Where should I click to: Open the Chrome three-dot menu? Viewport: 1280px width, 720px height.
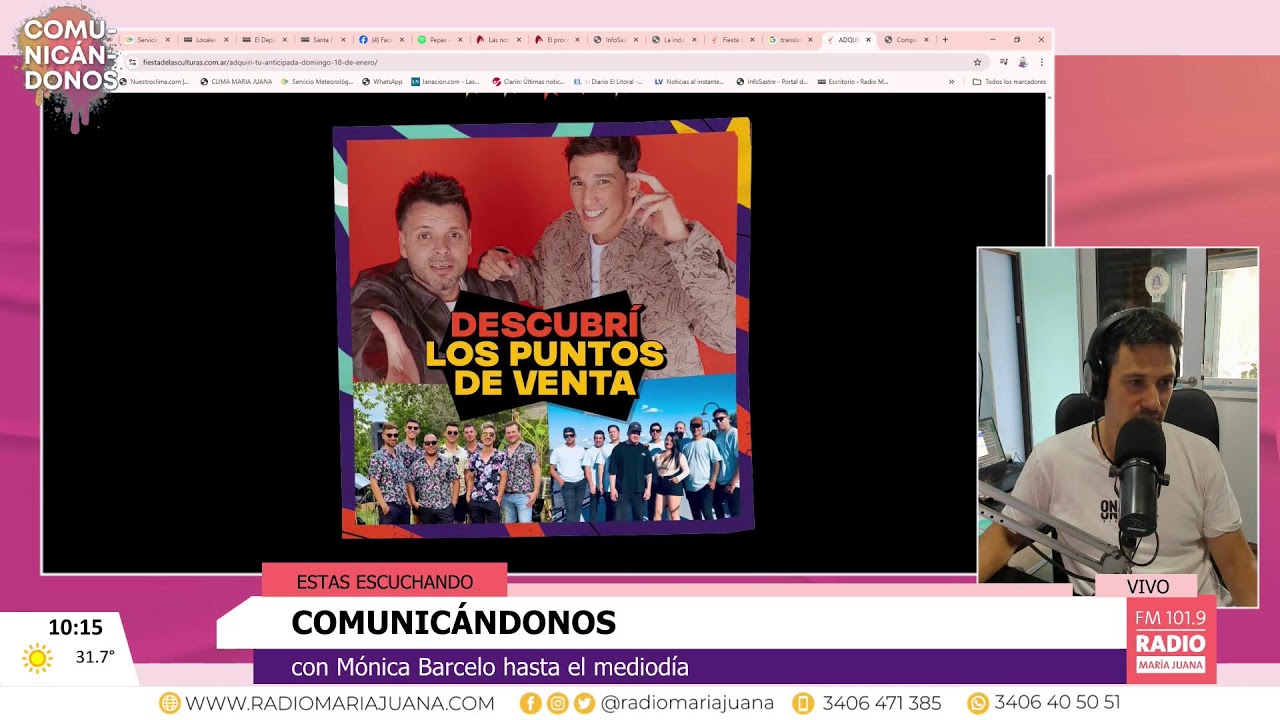1041,62
